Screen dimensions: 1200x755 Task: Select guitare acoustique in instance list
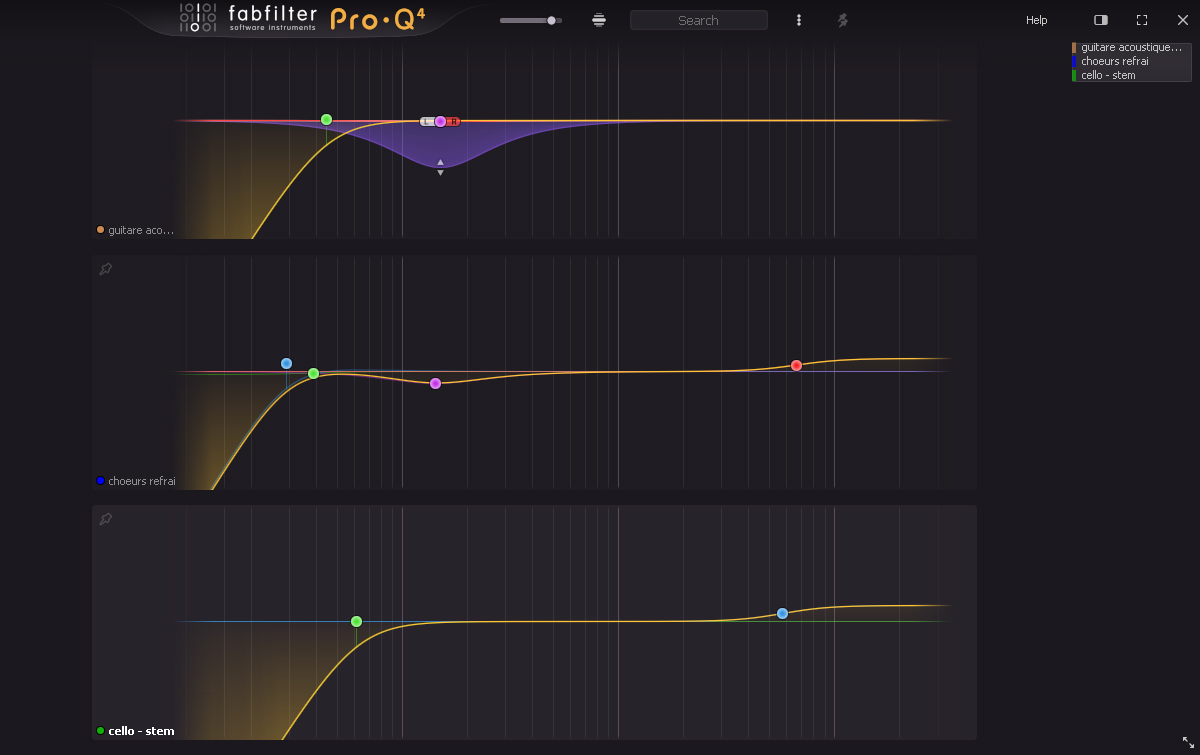click(1131, 47)
